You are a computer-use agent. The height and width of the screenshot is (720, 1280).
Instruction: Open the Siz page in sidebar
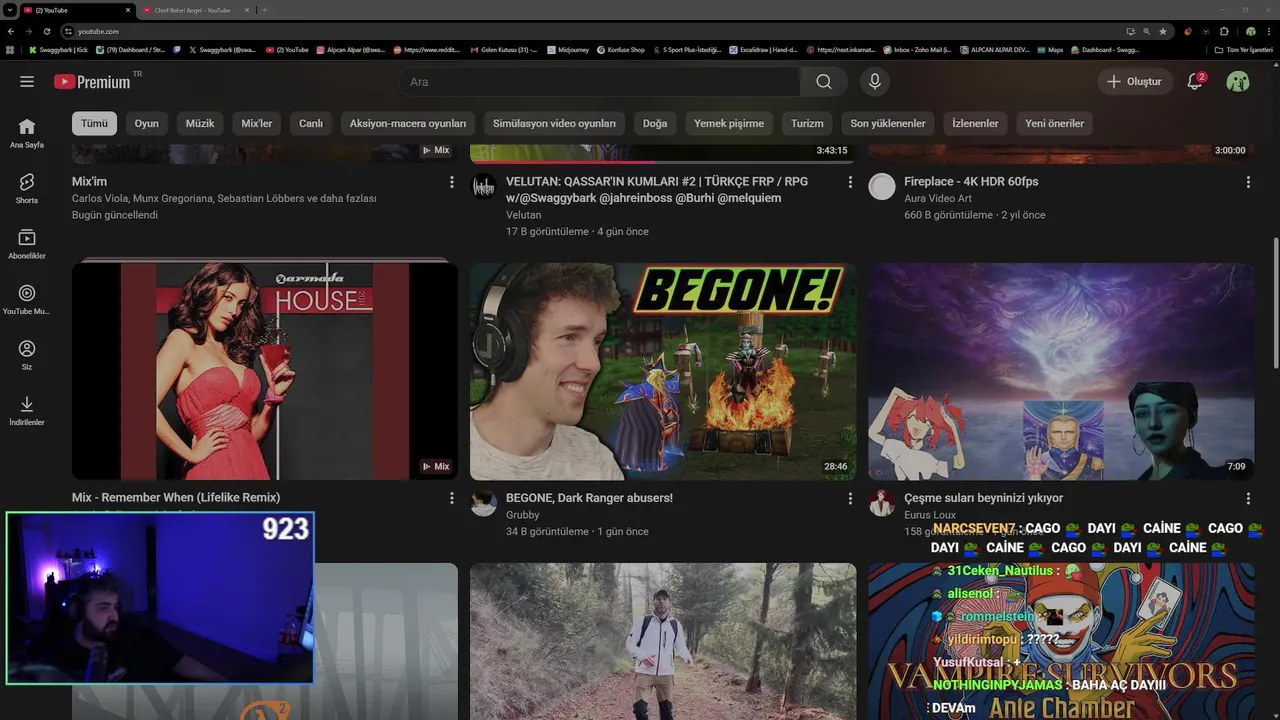(x=27, y=355)
